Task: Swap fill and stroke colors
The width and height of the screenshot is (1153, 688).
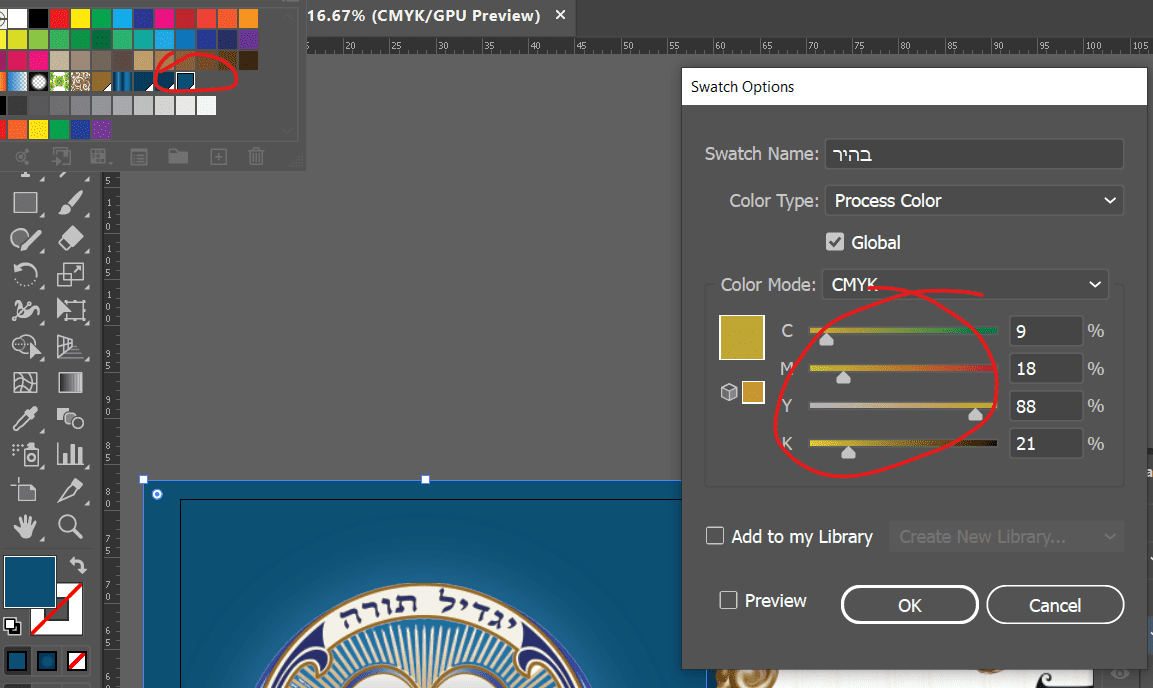Action: (x=77, y=565)
